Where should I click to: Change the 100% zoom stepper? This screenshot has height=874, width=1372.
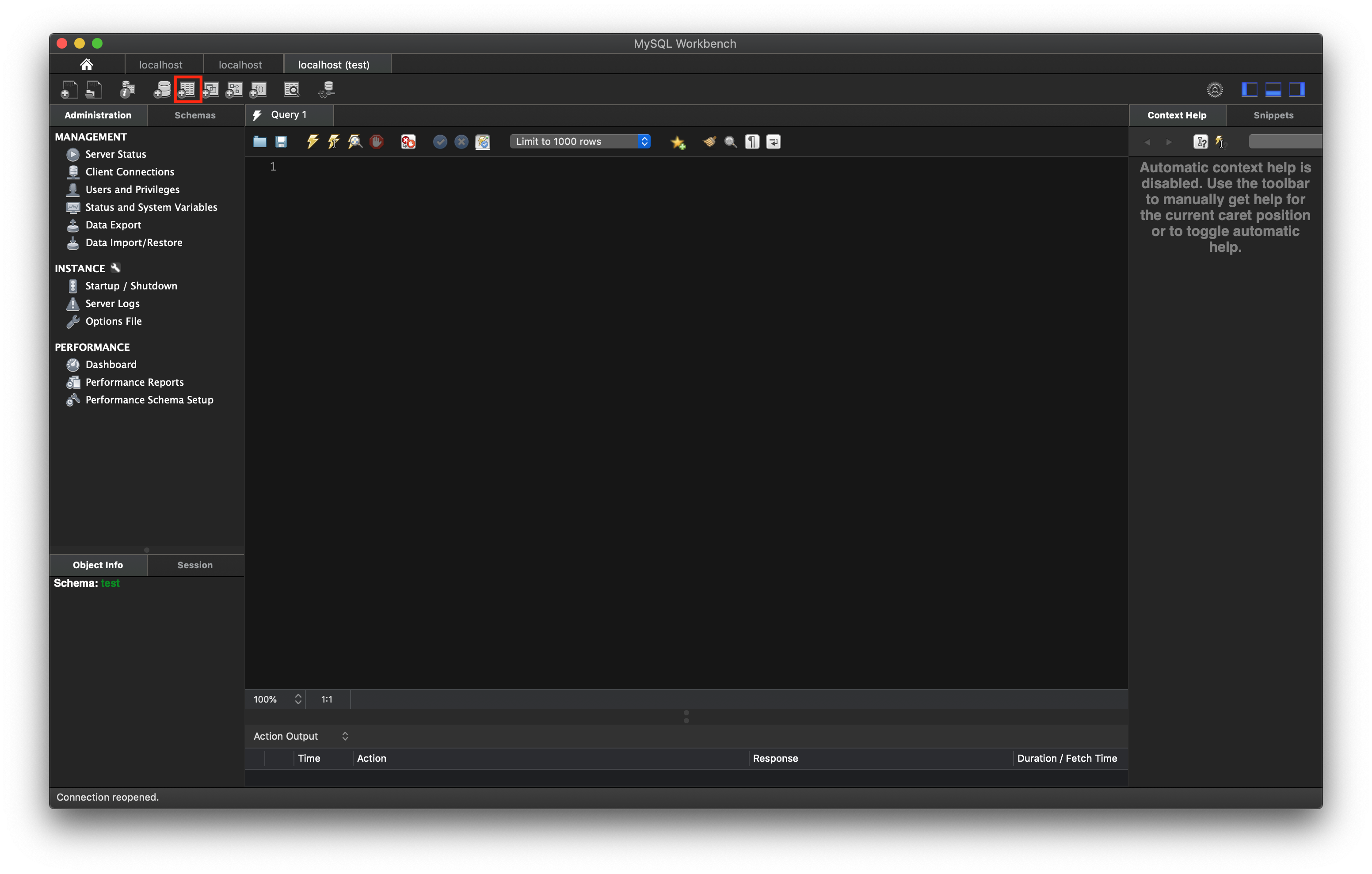[298, 699]
